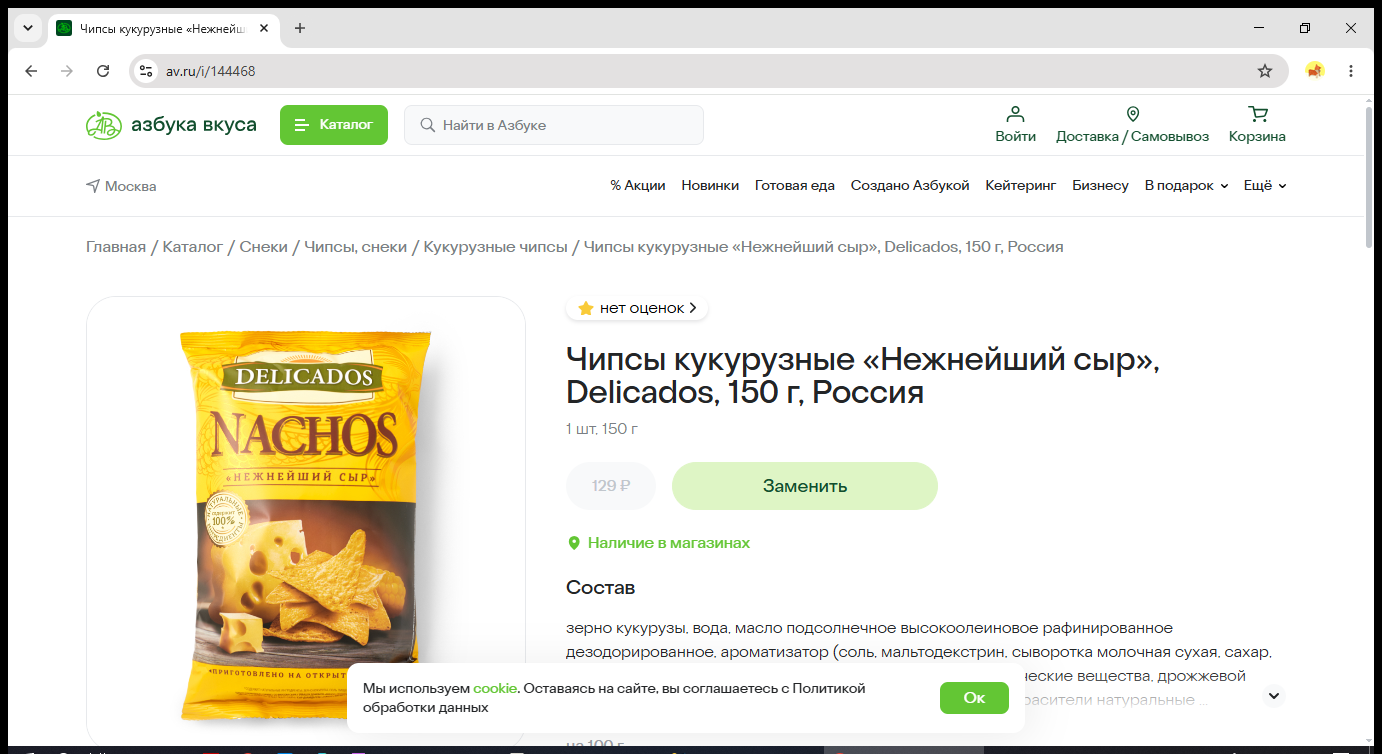Click the 129 ₽ price label
Viewport: 1382px width, 754px height.
[x=611, y=486]
